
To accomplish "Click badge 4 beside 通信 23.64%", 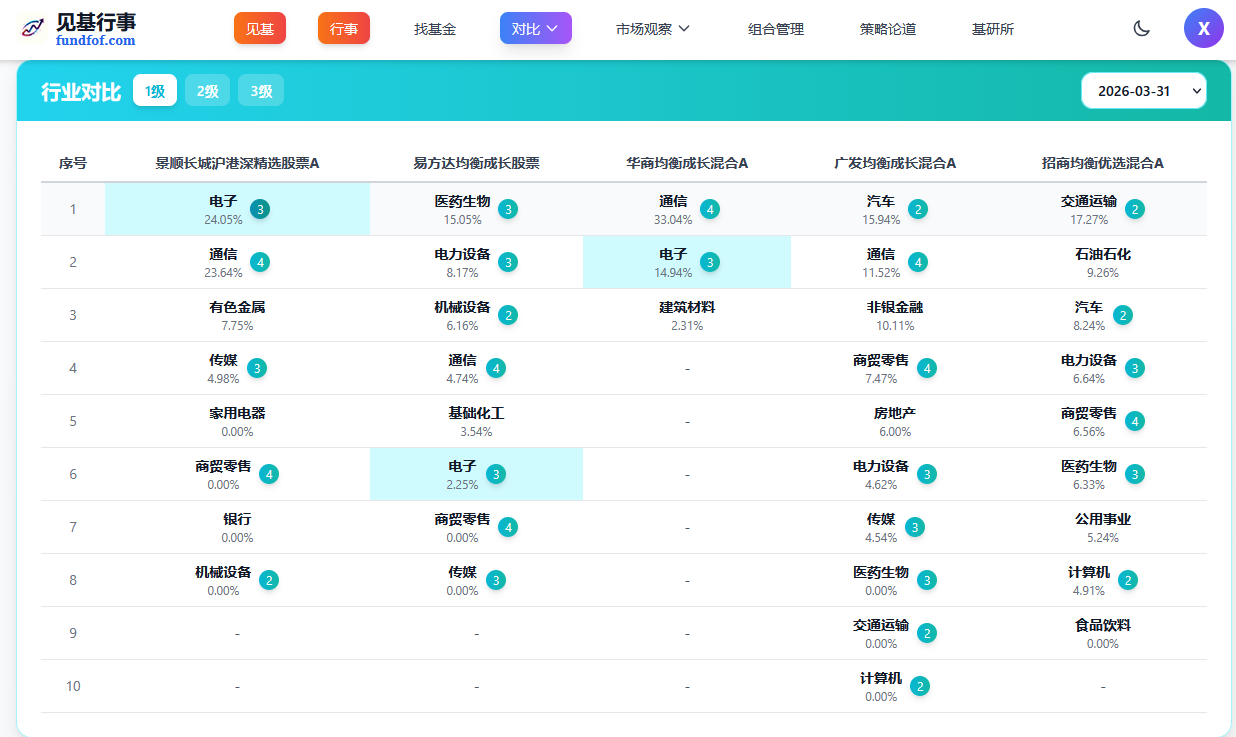I will coord(260,262).
